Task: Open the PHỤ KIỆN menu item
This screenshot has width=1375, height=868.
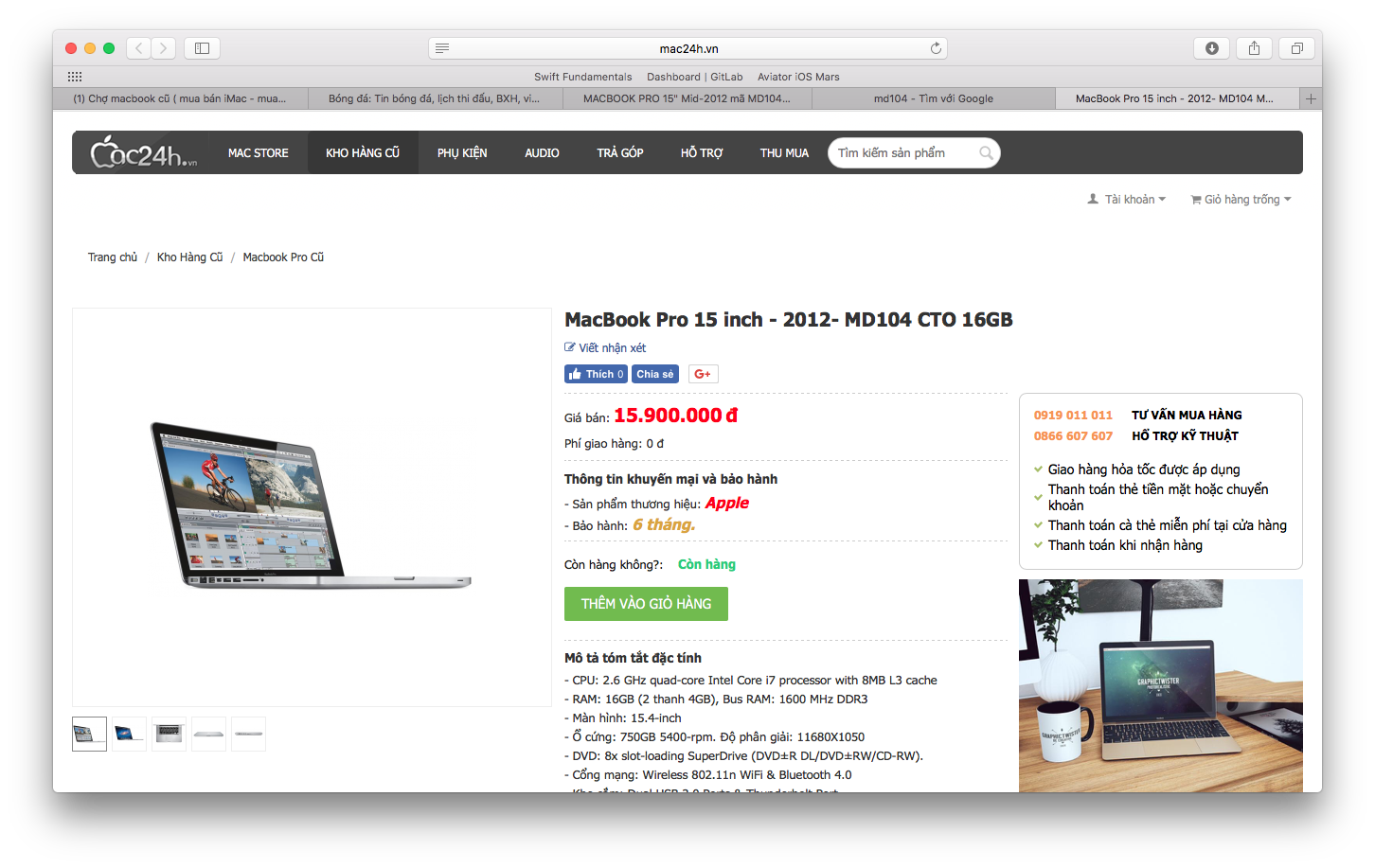Action: (x=462, y=152)
